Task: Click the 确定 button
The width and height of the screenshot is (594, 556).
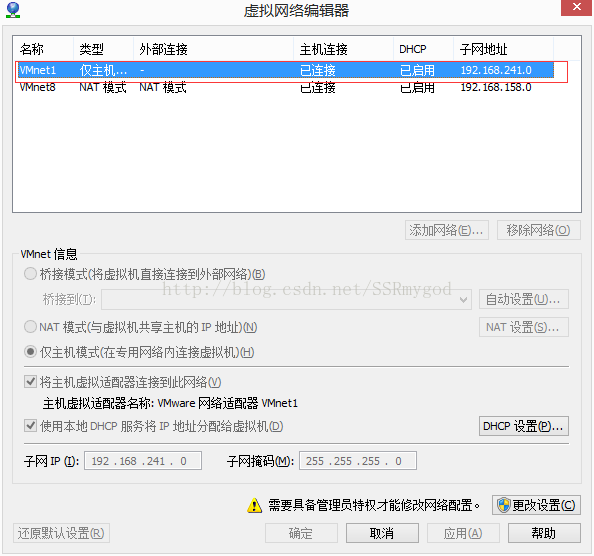Action: click(301, 533)
